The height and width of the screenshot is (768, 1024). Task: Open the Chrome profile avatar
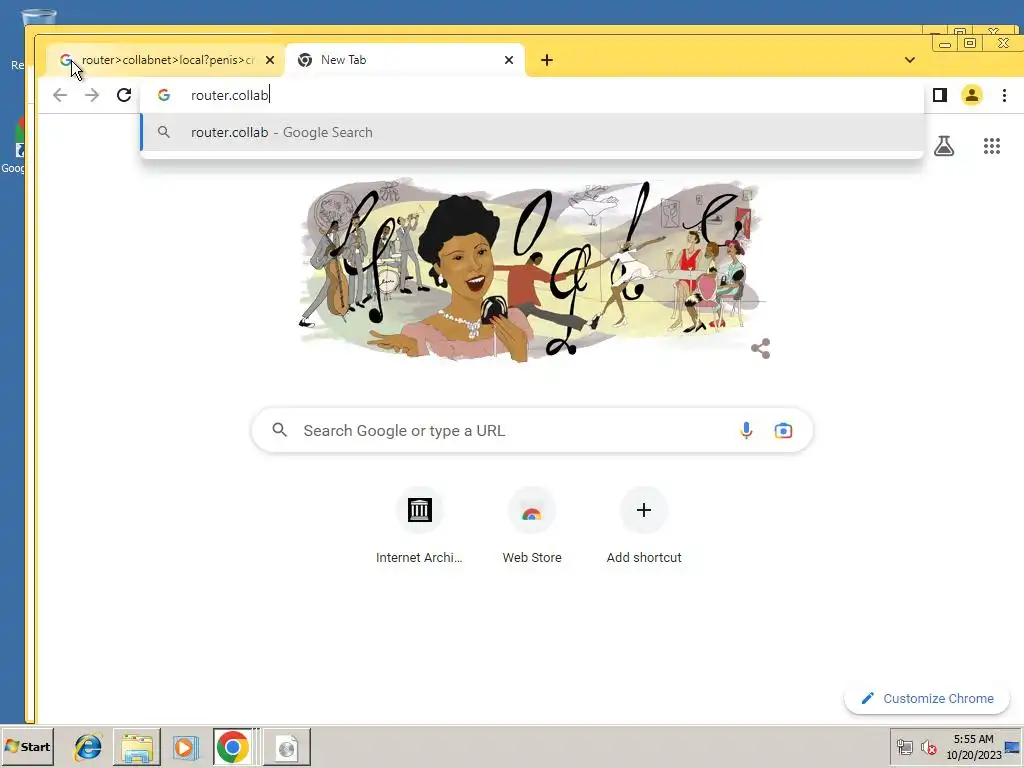[x=972, y=95]
